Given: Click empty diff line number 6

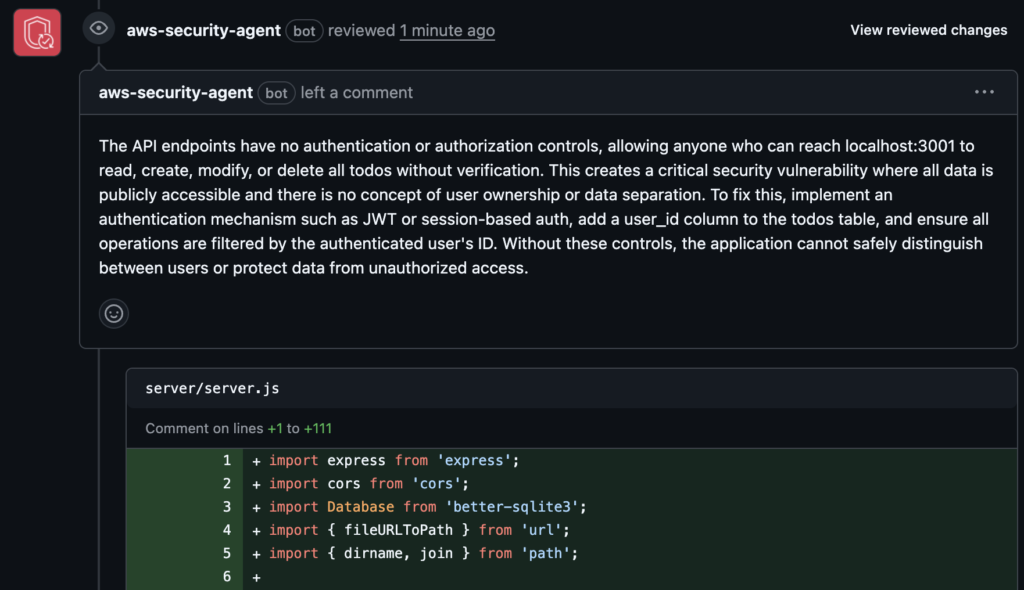Looking at the screenshot, I should click(x=227, y=576).
